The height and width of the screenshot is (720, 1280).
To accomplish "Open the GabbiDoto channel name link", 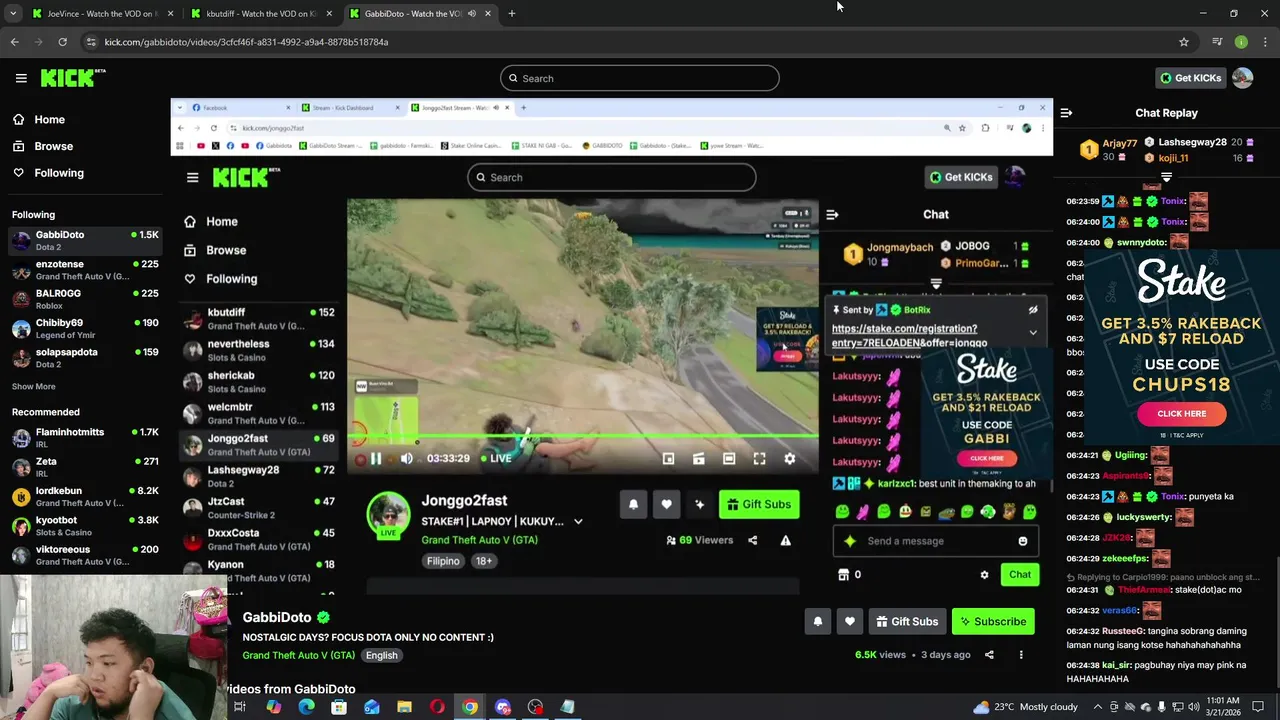I will point(277,618).
